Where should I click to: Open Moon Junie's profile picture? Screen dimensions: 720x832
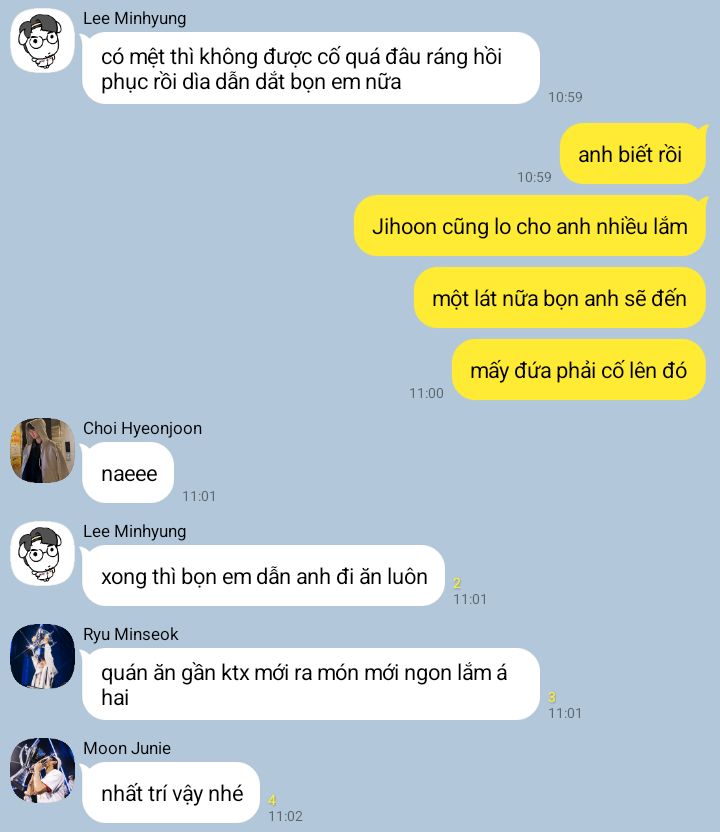42,770
